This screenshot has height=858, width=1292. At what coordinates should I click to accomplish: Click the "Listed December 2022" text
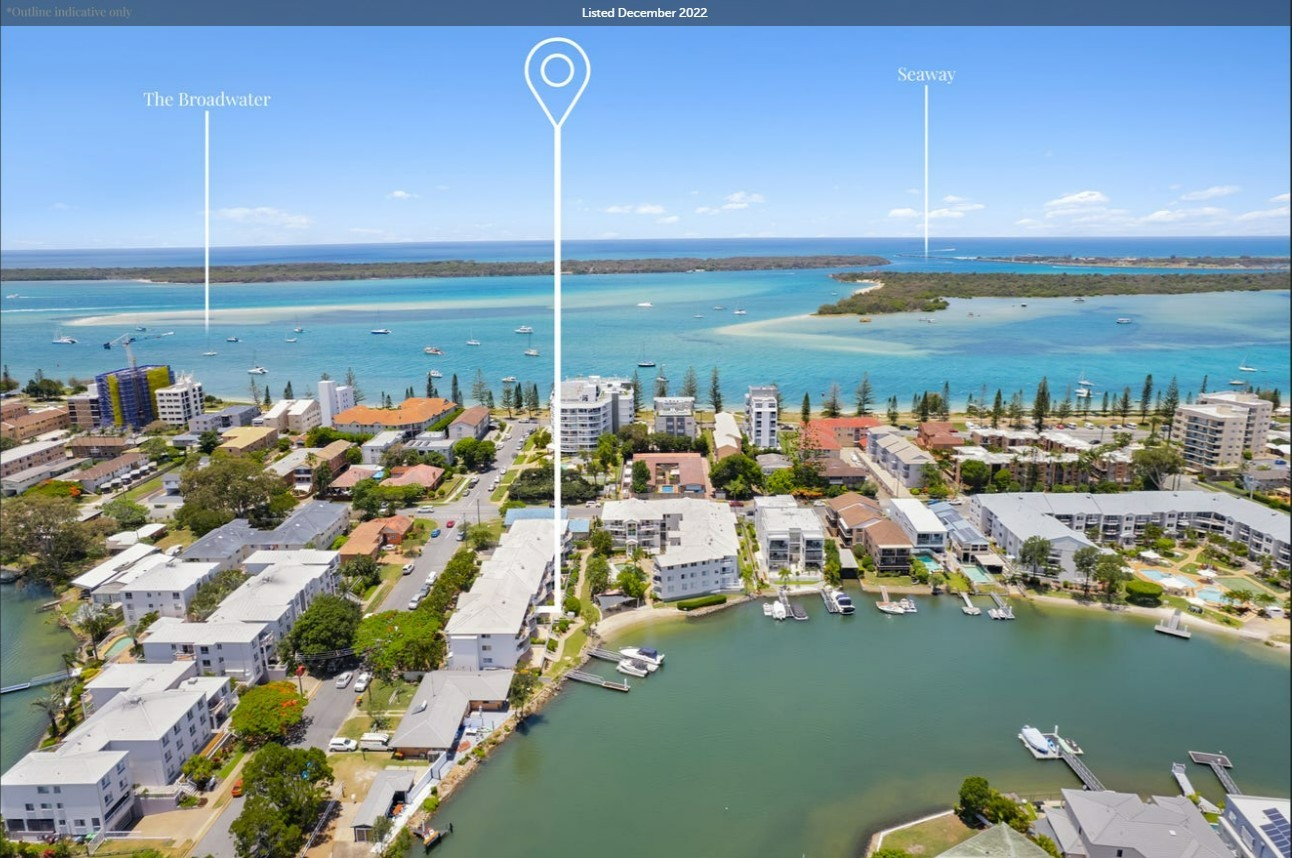pos(645,13)
